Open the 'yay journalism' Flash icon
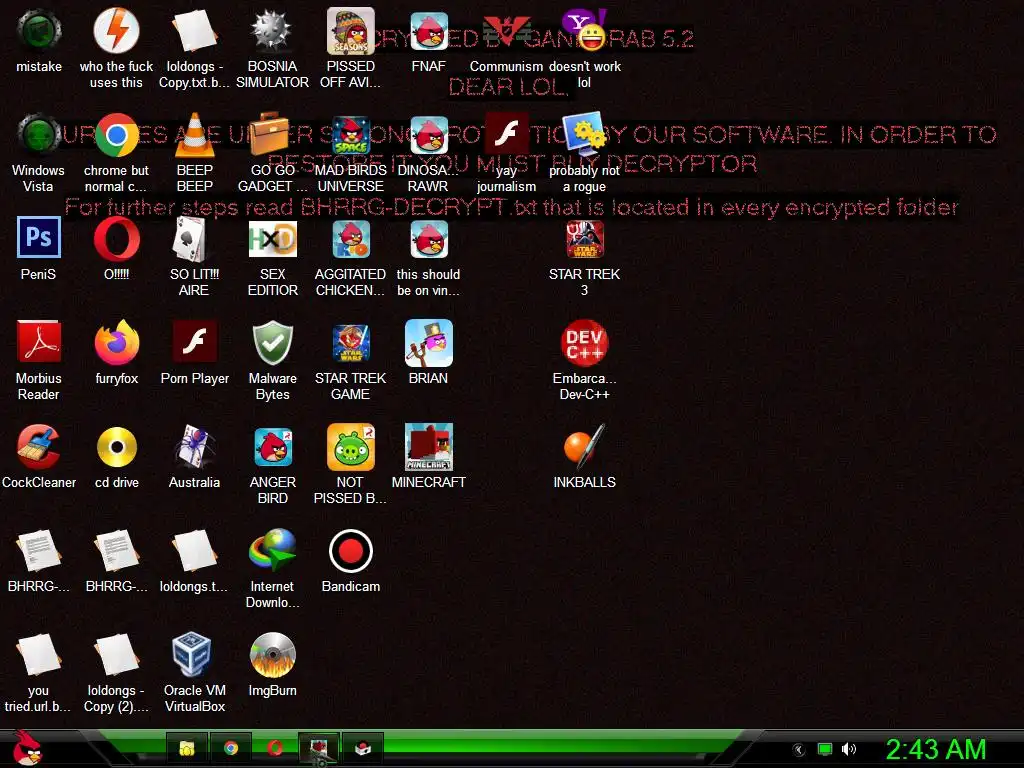 pyautogui.click(x=506, y=135)
